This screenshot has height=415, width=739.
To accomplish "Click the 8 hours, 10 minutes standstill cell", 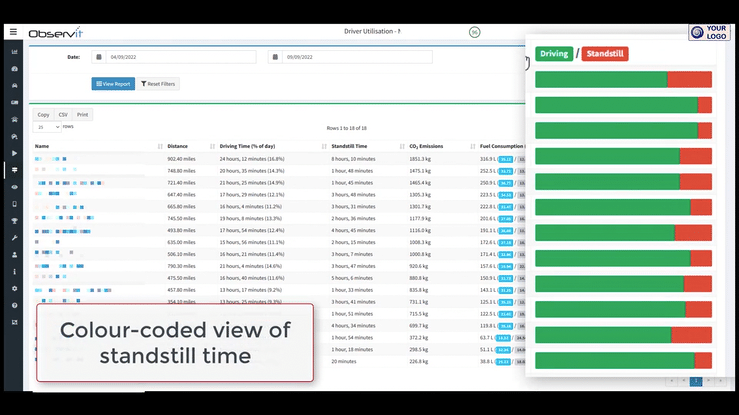I will point(353,159).
